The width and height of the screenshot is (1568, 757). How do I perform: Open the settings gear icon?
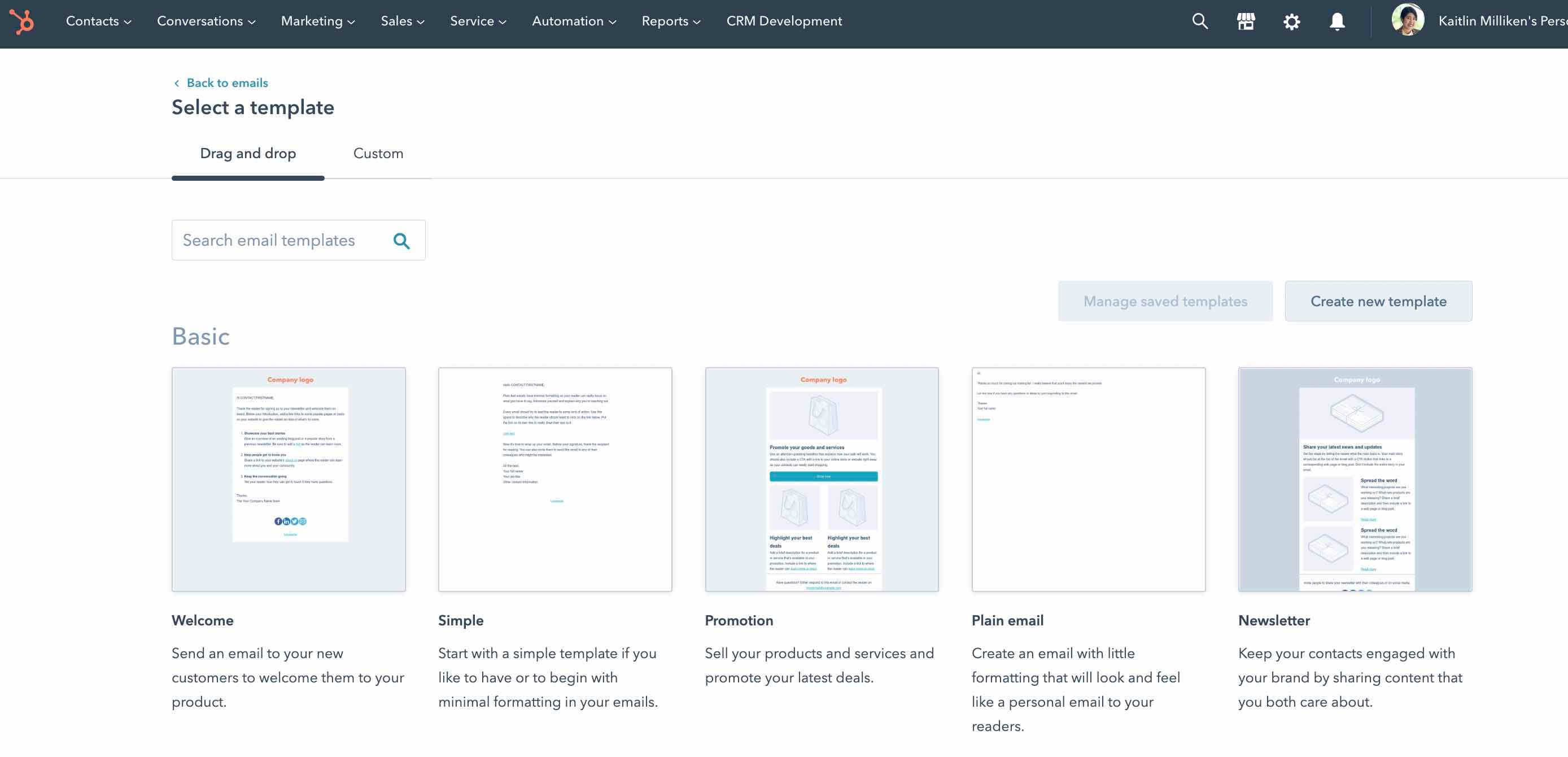coord(1291,22)
